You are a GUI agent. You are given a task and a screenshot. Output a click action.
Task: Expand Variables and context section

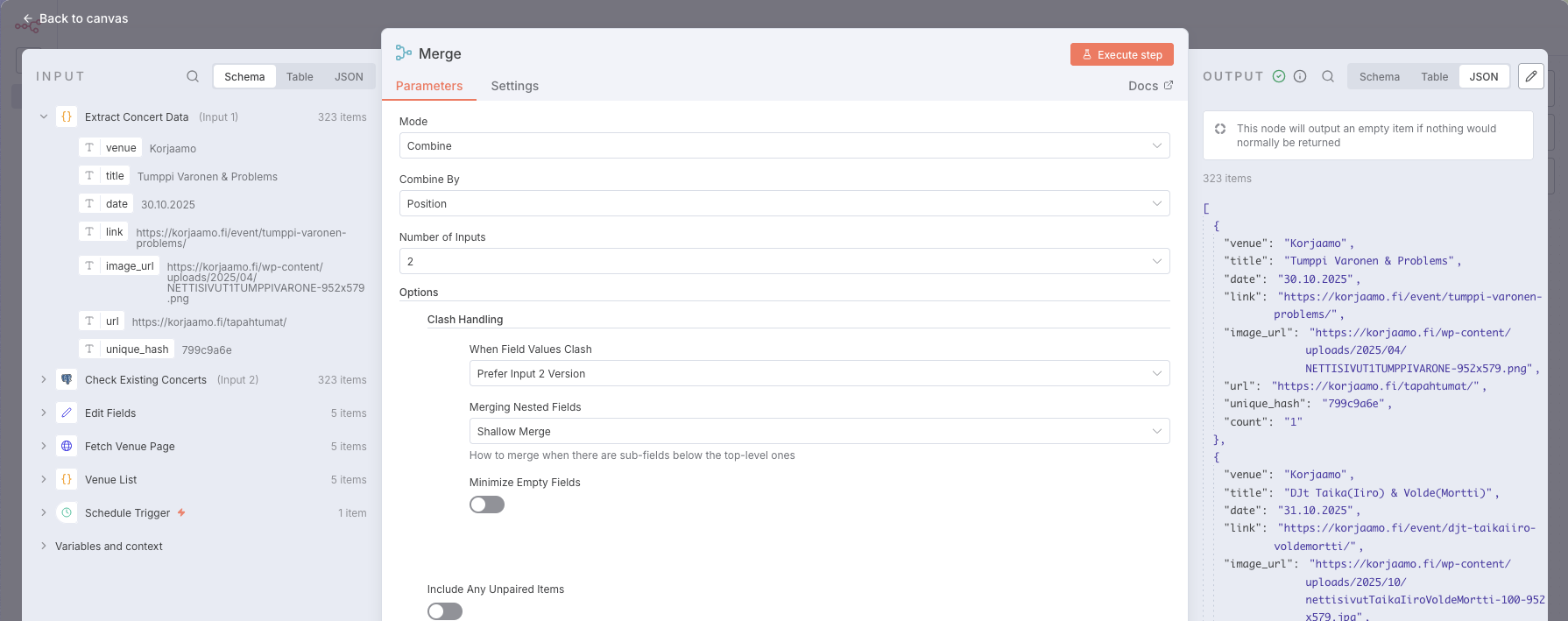44,546
